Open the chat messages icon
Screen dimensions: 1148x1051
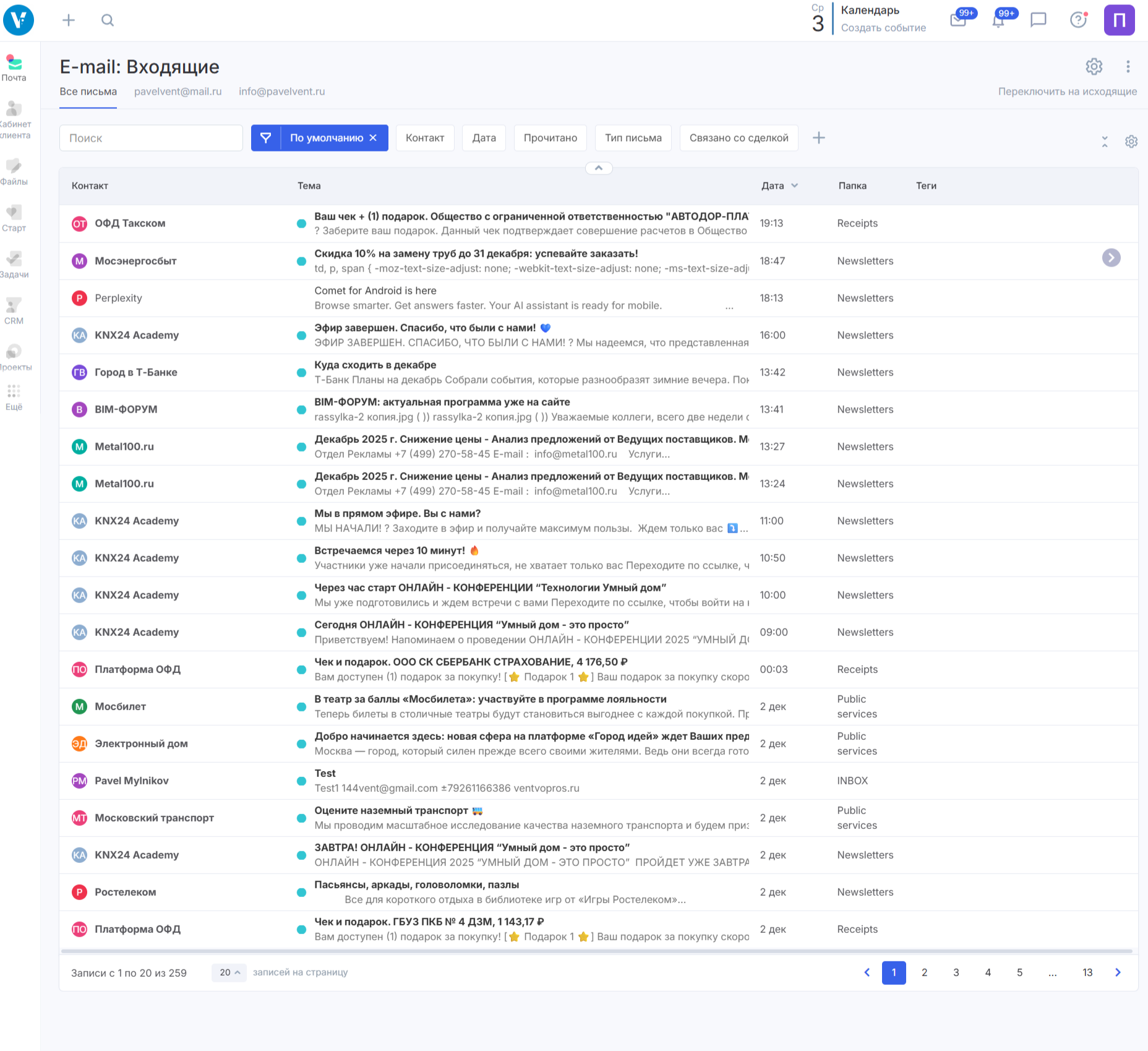[x=1038, y=20]
